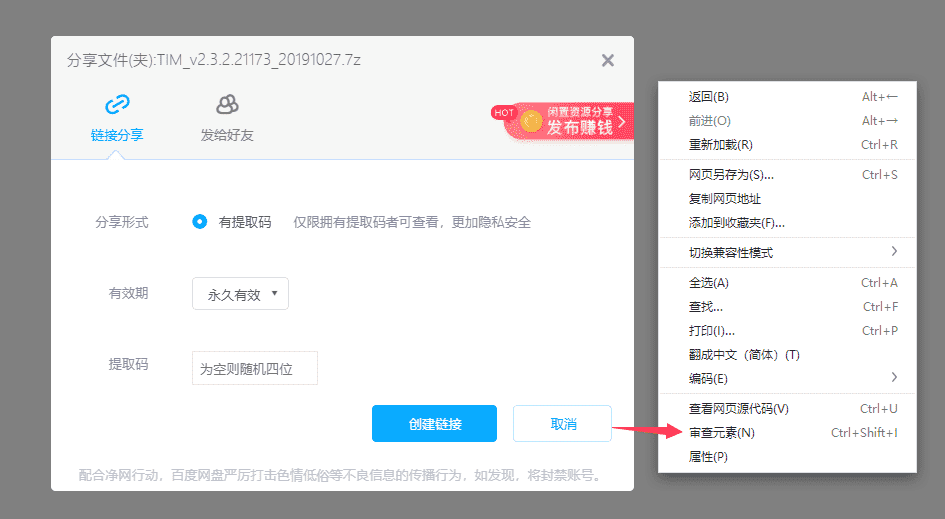
Task: Click the chain link icon for 链接分享
Action: click(117, 104)
